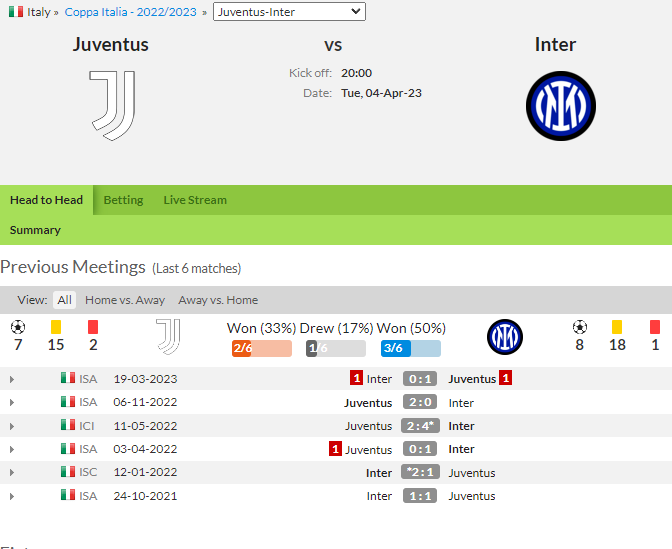Open the Betting tab
Viewport: 672px width, 549px height.
click(124, 200)
